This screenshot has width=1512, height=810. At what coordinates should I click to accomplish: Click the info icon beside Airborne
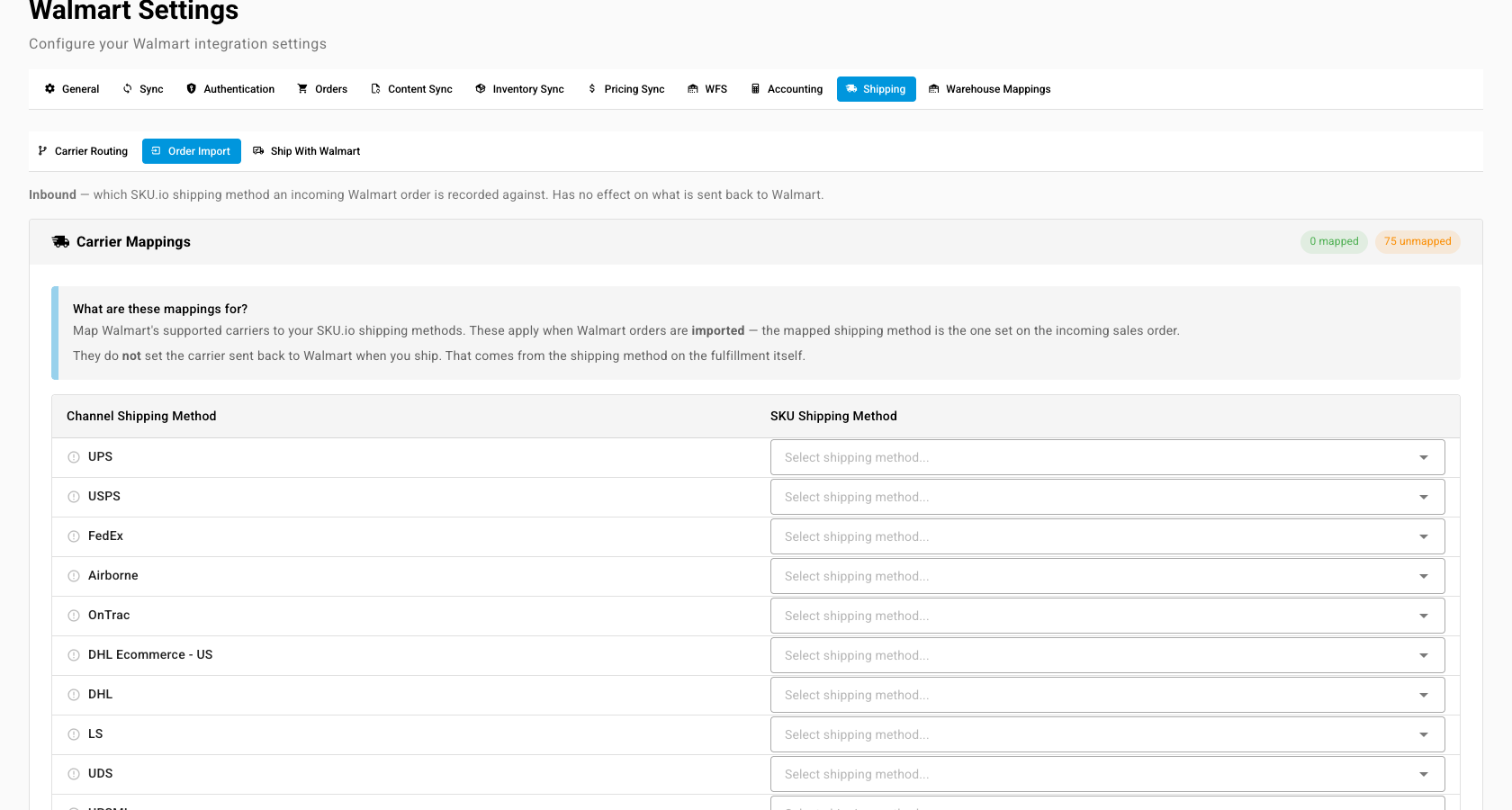click(74, 576)
